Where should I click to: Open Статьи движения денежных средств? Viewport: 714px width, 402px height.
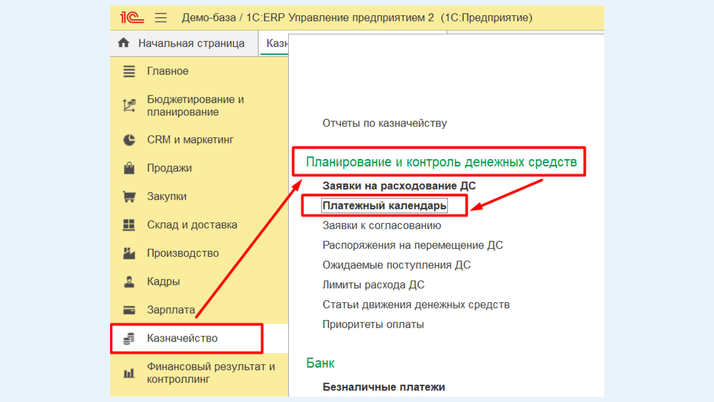pyautogui.click(x=416, y=305)
